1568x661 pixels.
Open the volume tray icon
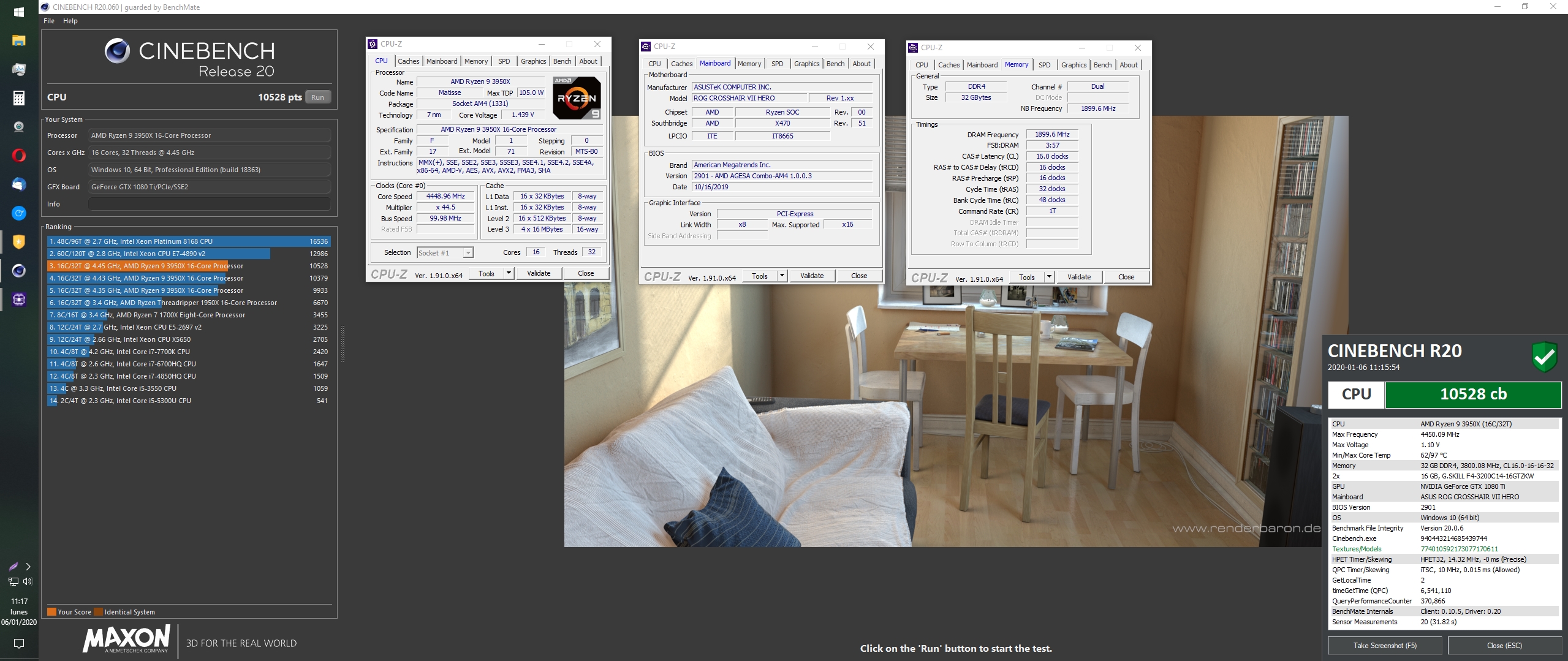[x=28, y=581]
